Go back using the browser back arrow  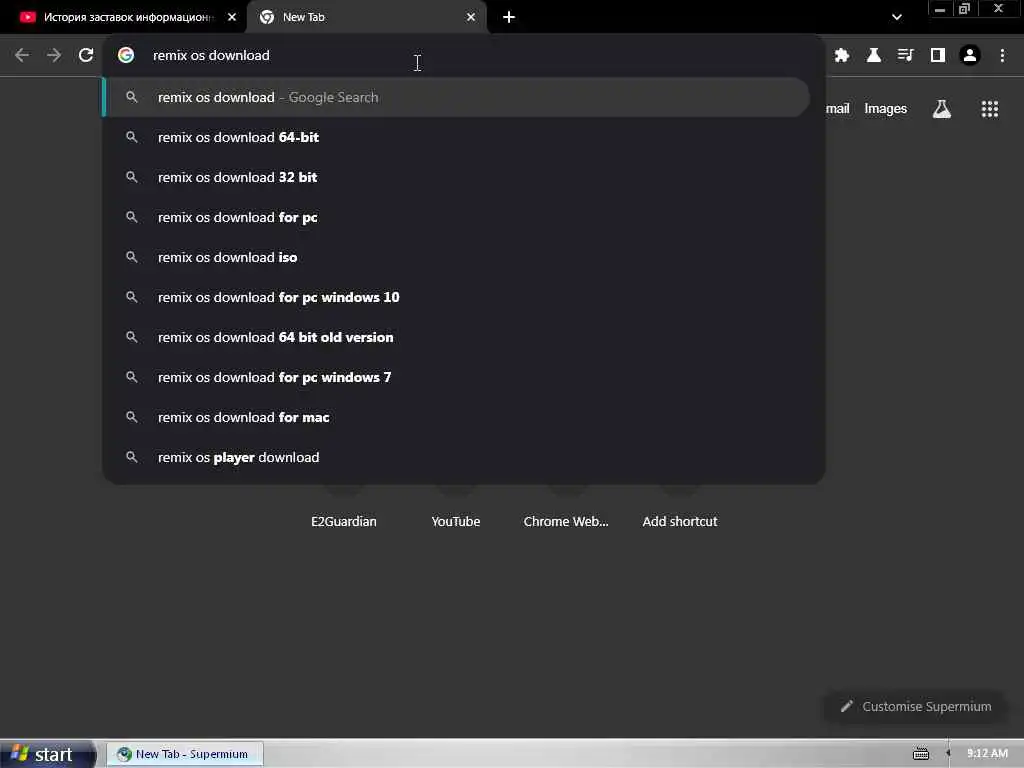point(22,56)
